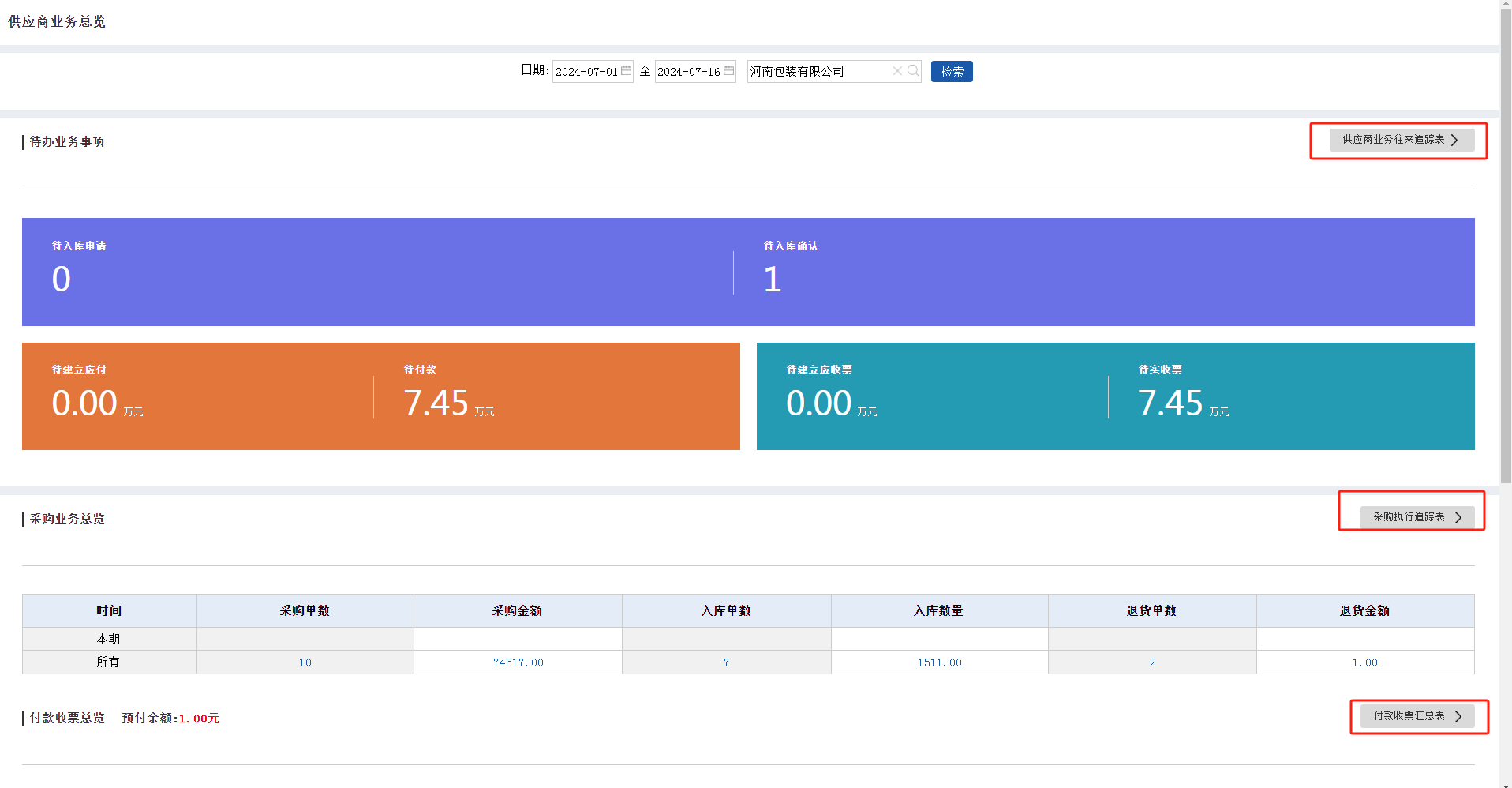The image size is (1512, 788).
Task: Open calendar icon for start date 2024-07-01
Action: pyautogui.click(x=626, y=71)
